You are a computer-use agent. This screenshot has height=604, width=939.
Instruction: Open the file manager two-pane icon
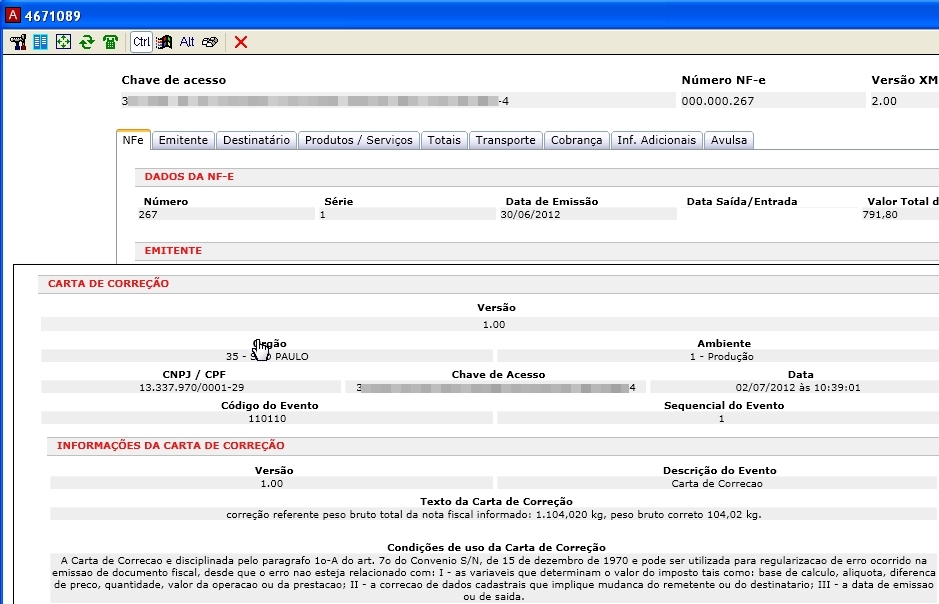(x=41, y=42)
